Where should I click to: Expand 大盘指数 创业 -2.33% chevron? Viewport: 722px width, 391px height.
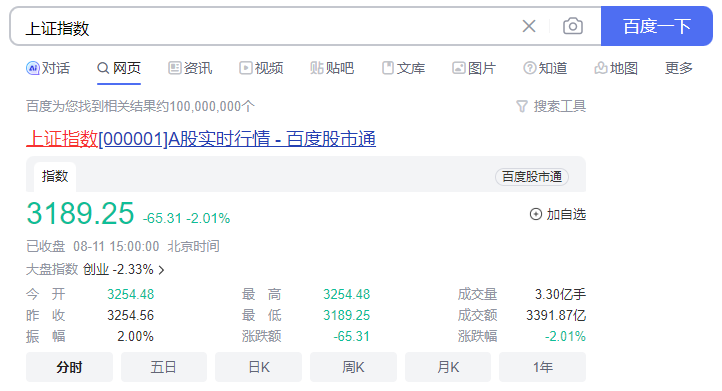pos(161,270)
